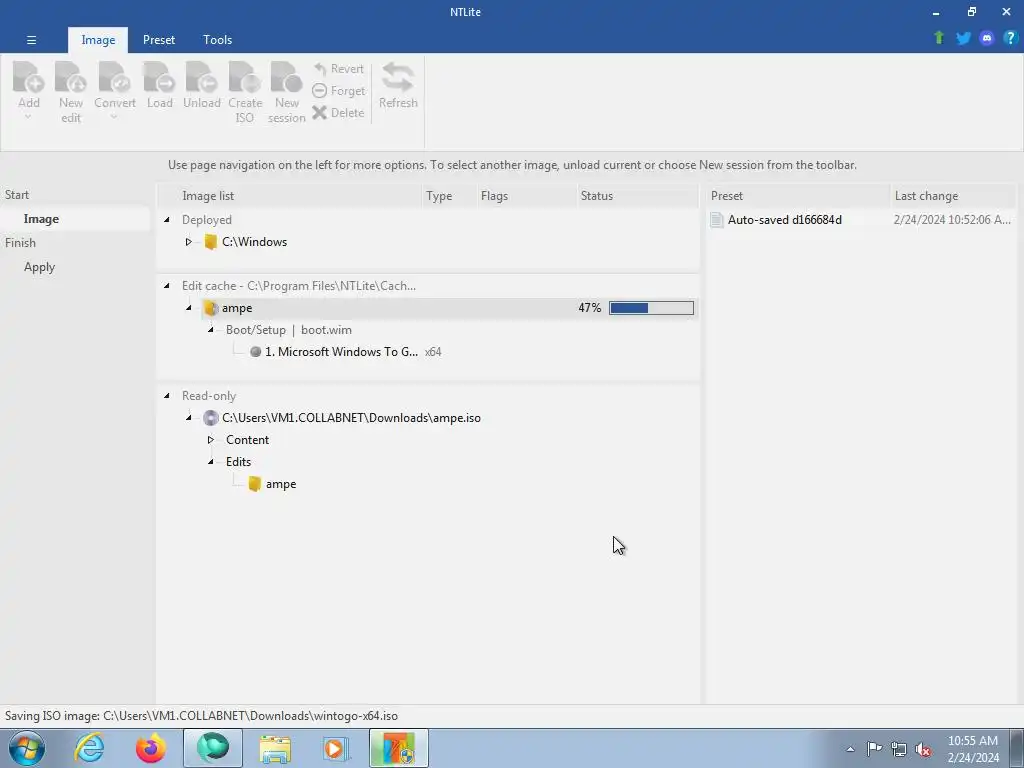Image resolution: width=1024 pixels, height=768 pixels.
Task: Click the Start label in the navigation panel
Action: coord(17,195)
